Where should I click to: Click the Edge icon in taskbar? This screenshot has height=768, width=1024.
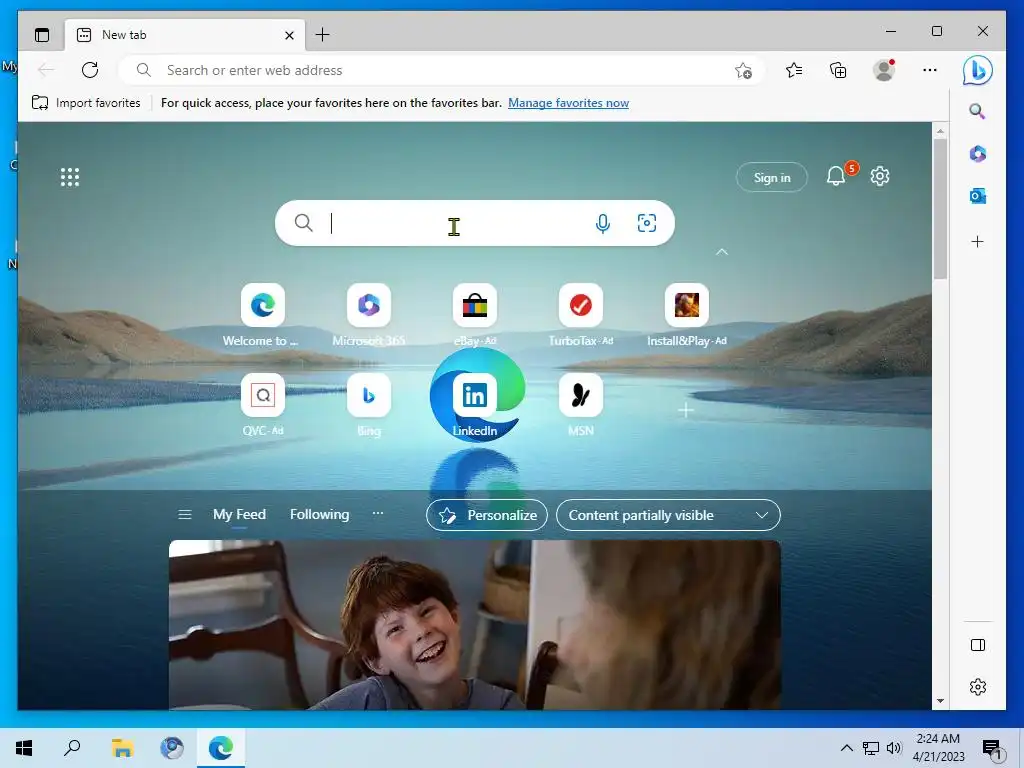tap(221, 748)
